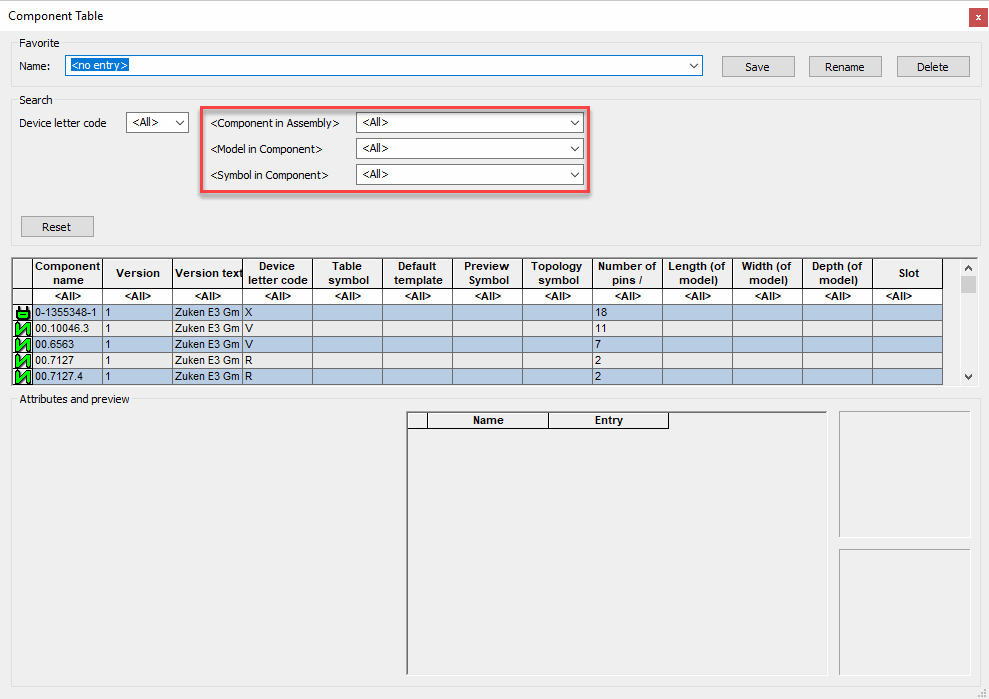Click pin count 18 cell
989x699 pixels.
[628, 312]
